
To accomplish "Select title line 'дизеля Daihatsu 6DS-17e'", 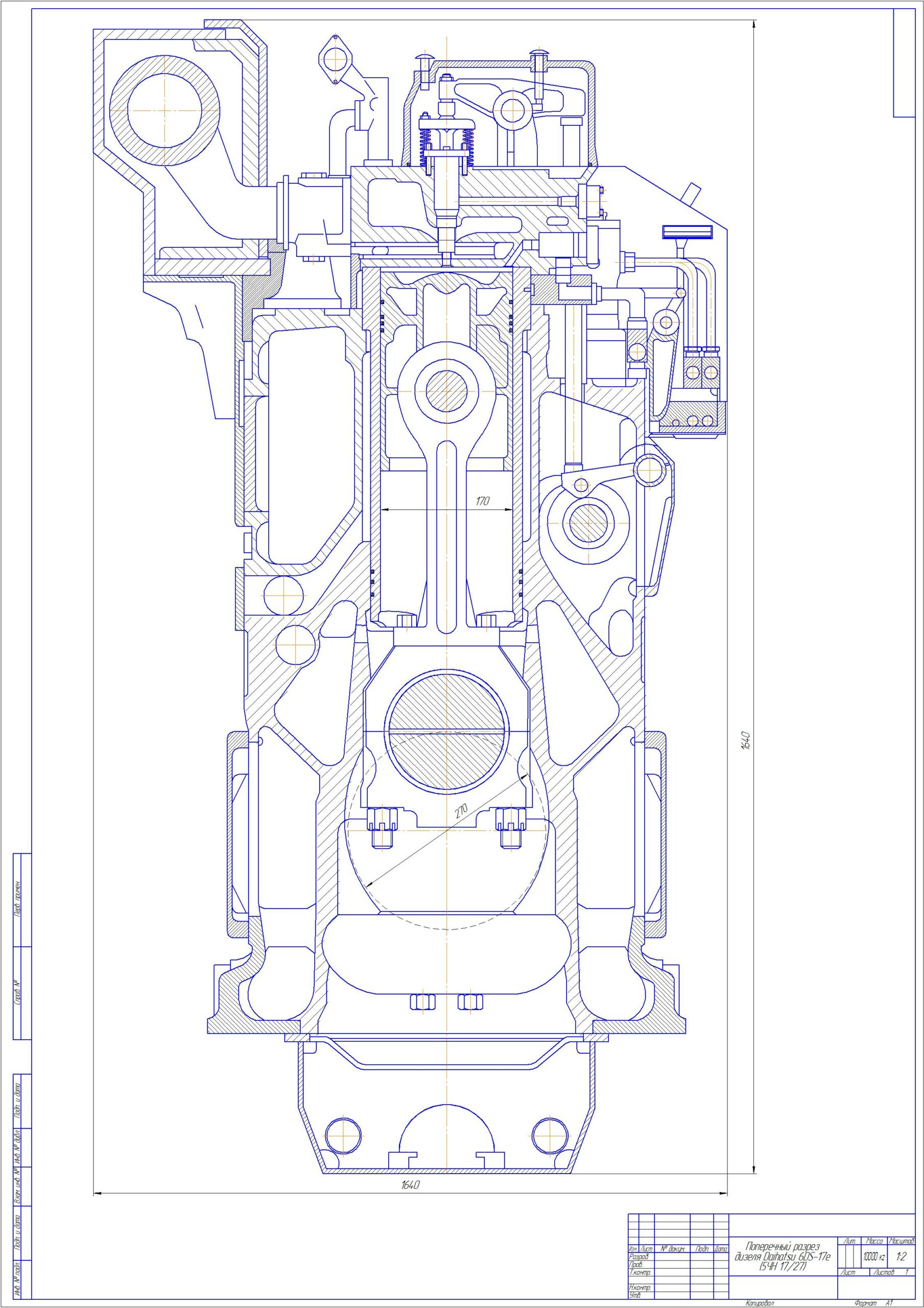I will tap(783, 1256).
